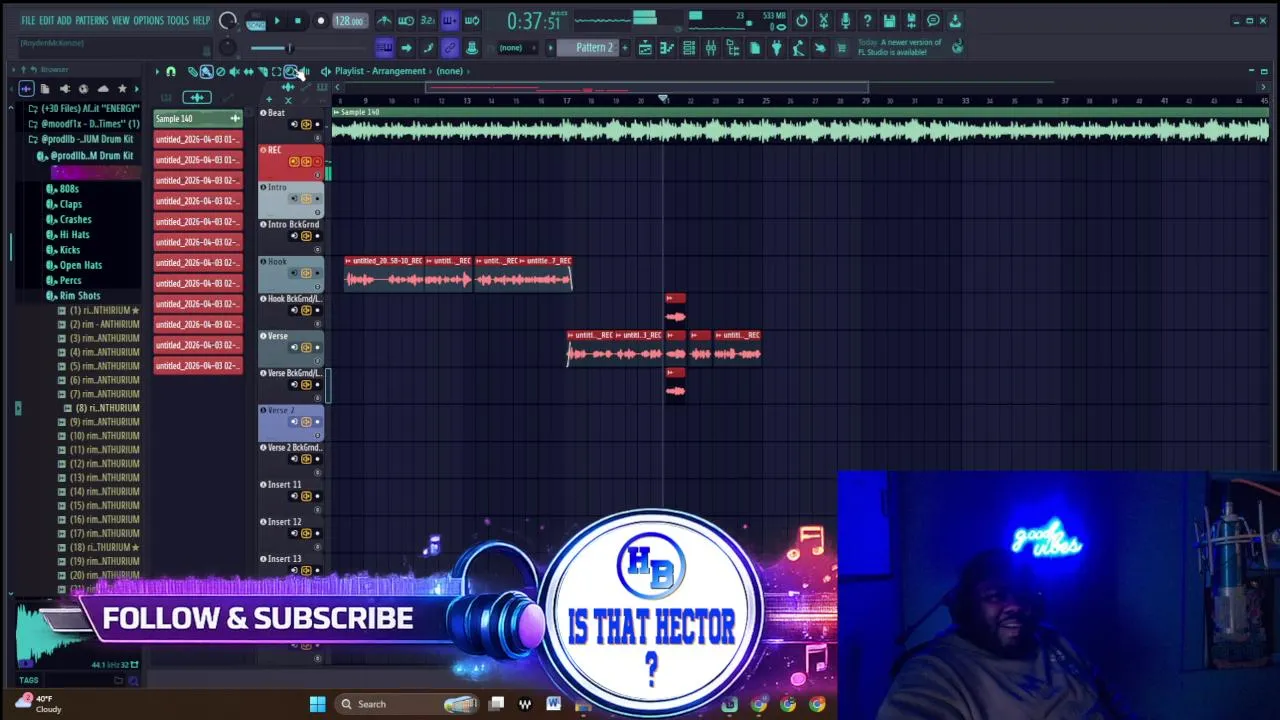The width and height of the screenshot is (1280, 720).
Task: Add a new pattern with the plus button
Action: 625,48
